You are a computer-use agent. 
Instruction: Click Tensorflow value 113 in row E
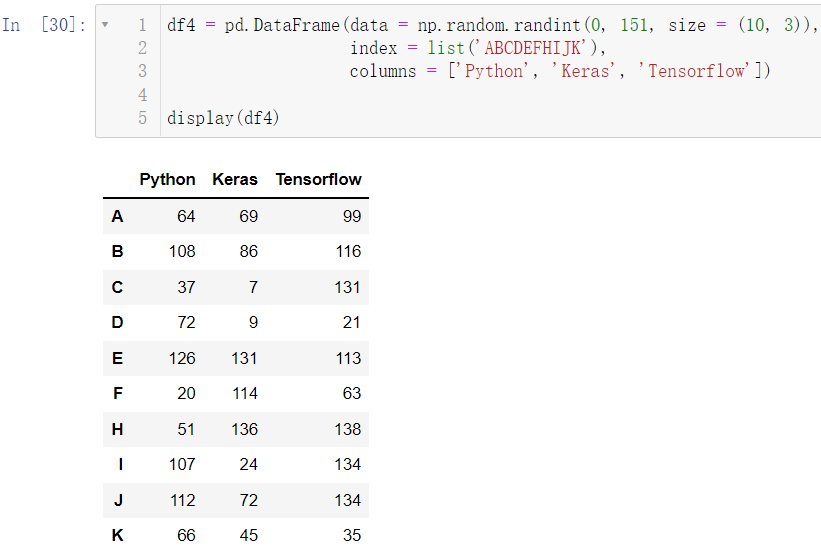pyautogui.click(x=349, y=358)
